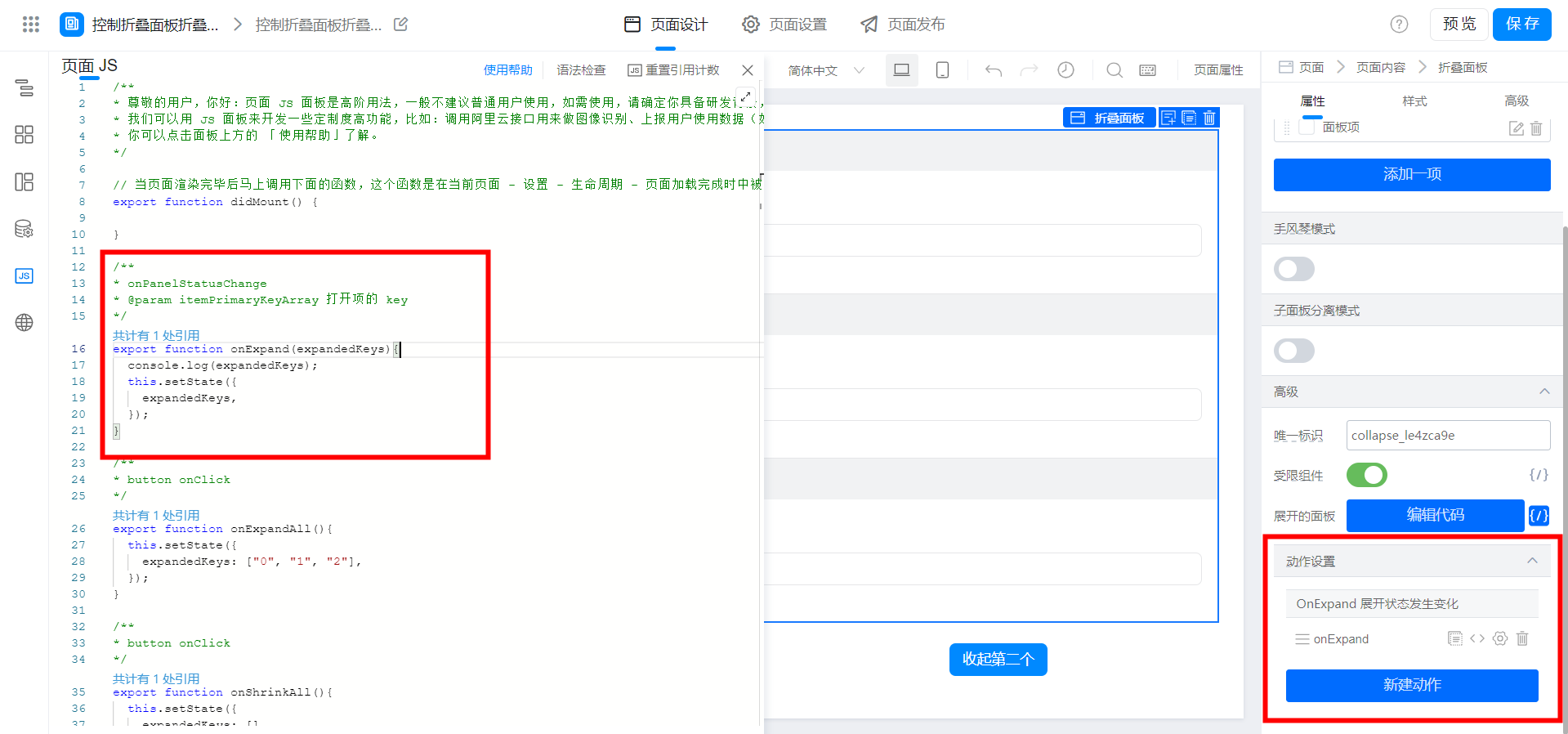
Task: Turn off the 受限组件 switch
Action: (1367, 475)
